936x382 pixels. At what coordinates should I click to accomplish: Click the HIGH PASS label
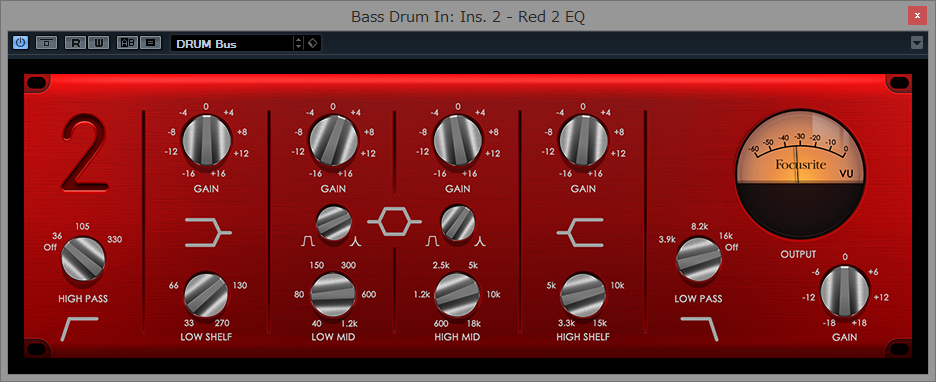coord(83,298)
